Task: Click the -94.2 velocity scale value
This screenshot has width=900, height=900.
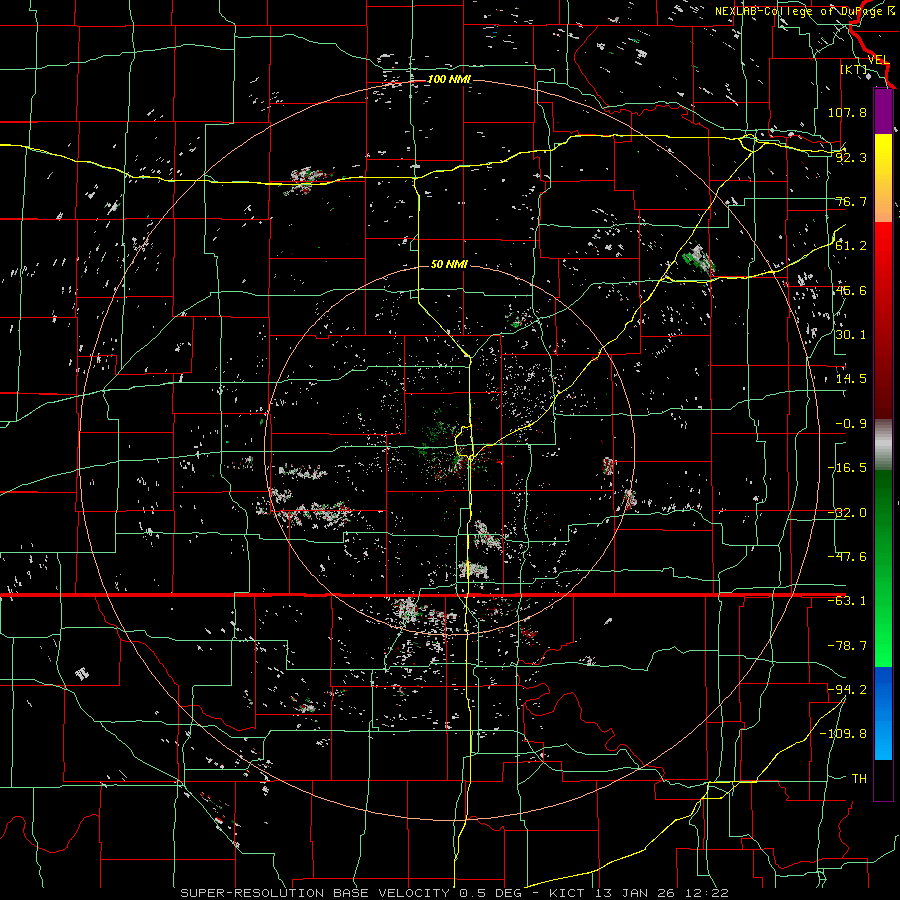Action: 847,689
